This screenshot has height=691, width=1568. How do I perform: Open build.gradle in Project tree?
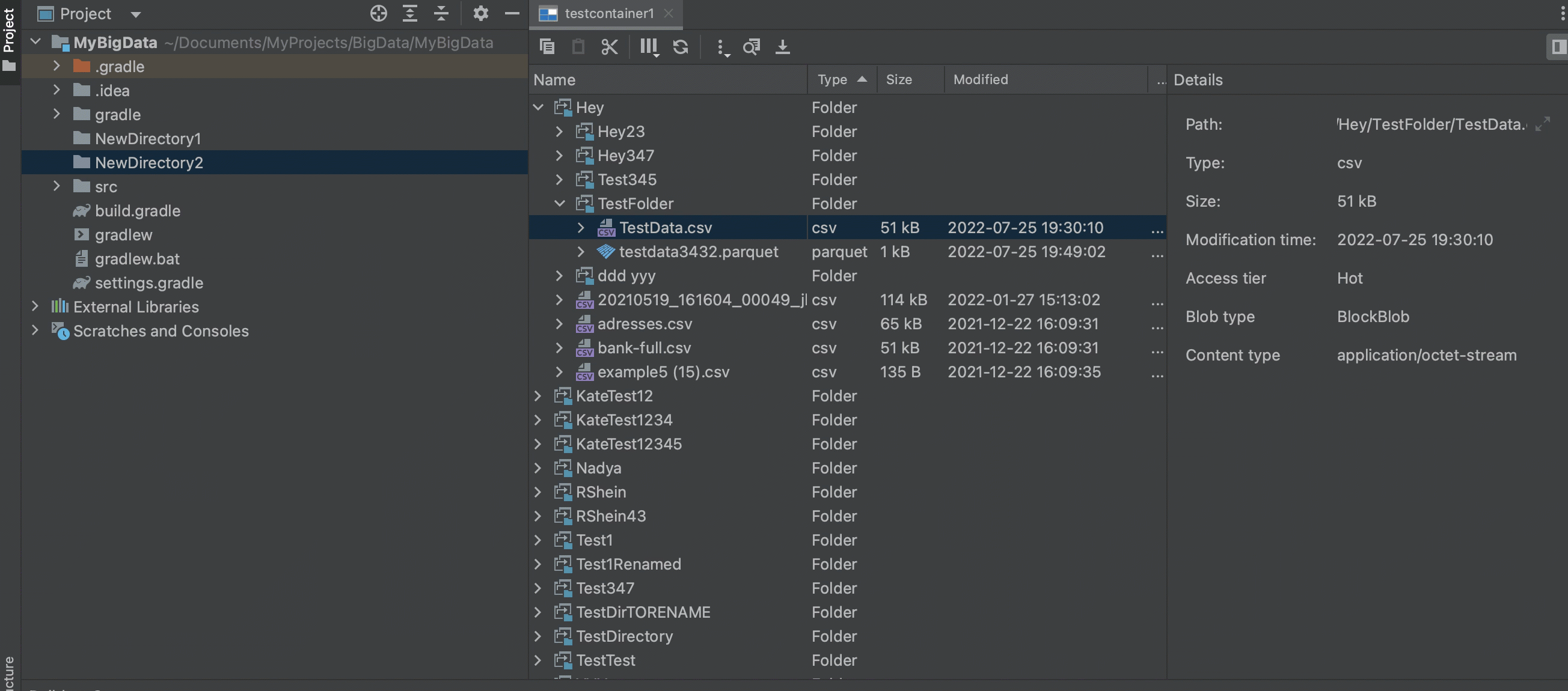pos(138,211)
